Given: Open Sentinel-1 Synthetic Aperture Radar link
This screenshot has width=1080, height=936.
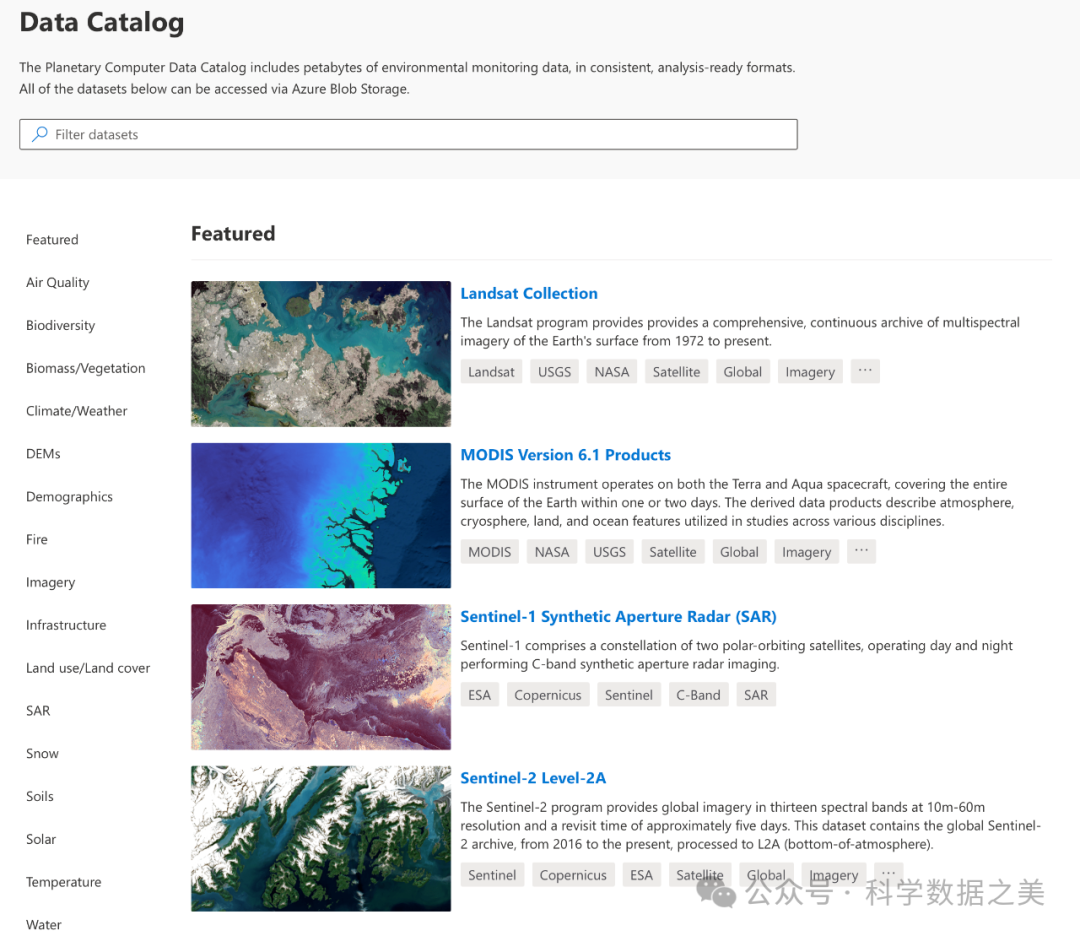Looking at the screenshot, I should [618, 617].
